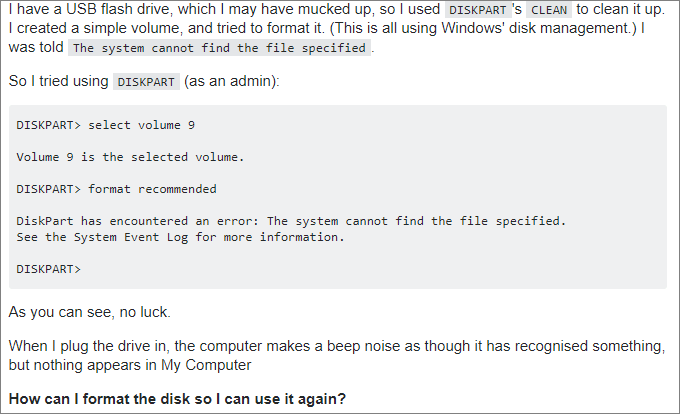
Task: Click the inline CLEAN code word
Action: click(548, 10)
